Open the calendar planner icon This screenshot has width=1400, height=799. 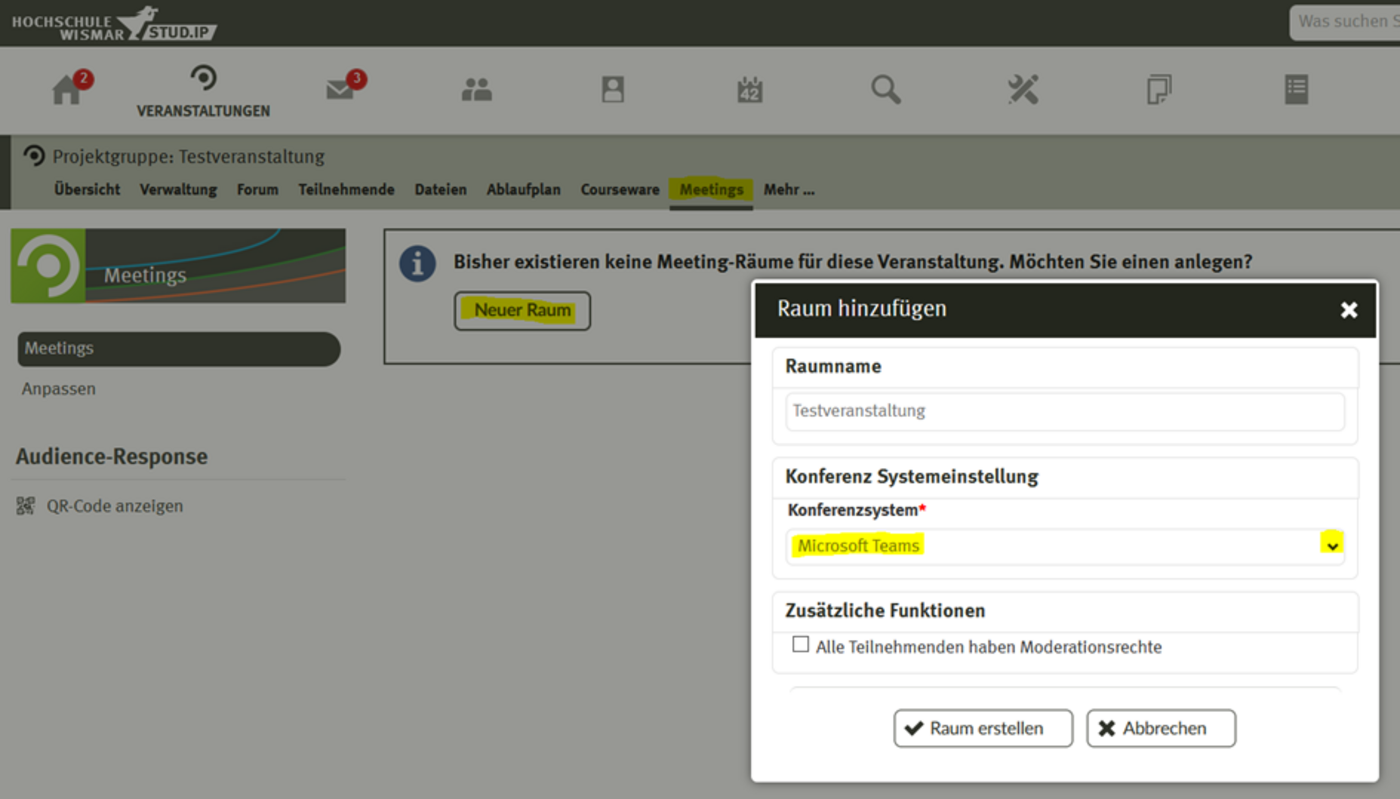click(x=750, y=89)
